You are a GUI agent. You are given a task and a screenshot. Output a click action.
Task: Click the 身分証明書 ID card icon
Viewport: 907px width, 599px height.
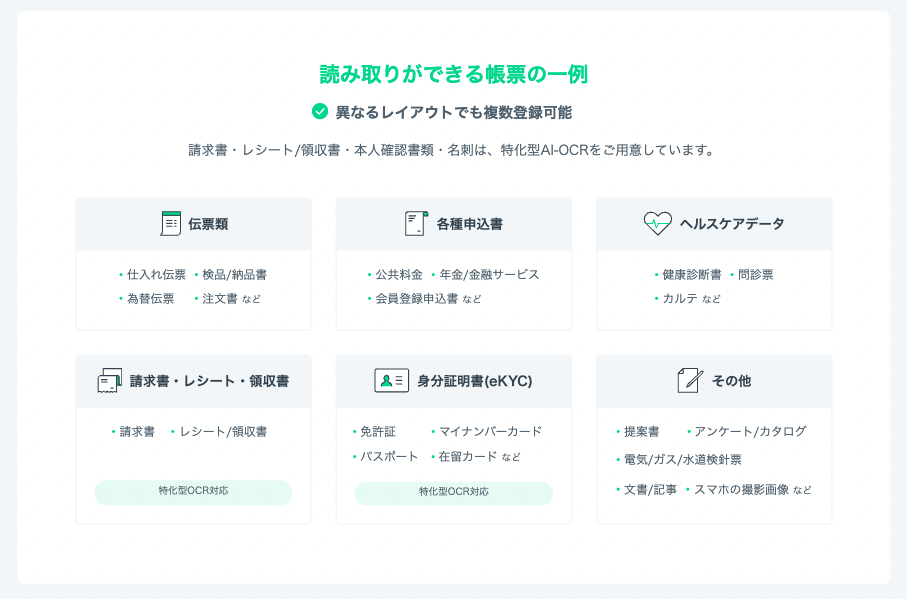pos(391,381)
